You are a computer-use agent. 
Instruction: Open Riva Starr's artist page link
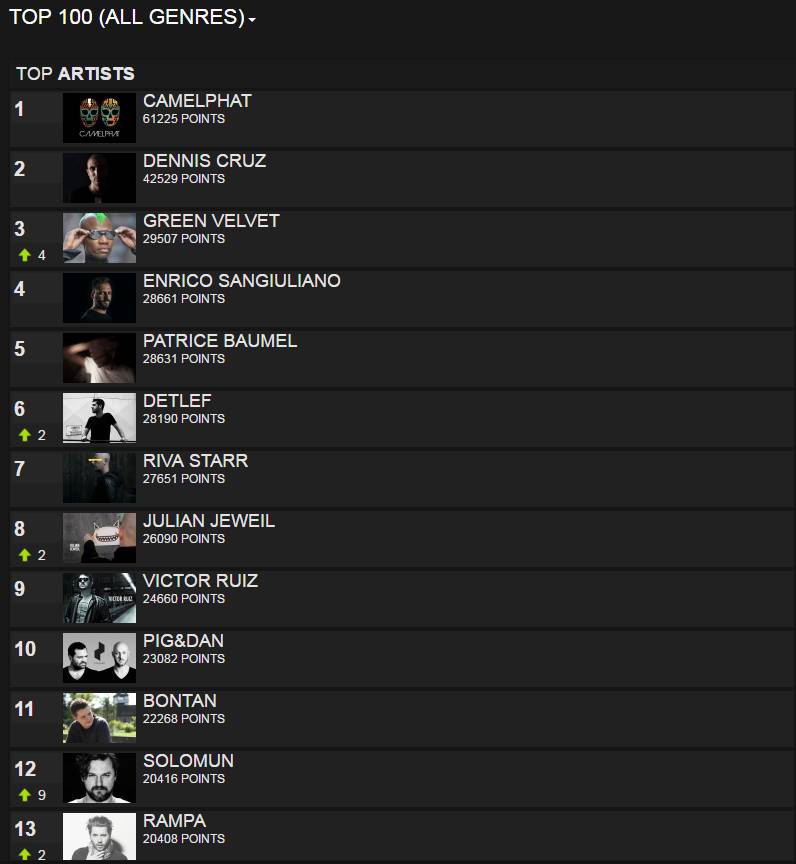tap(196, 461)
